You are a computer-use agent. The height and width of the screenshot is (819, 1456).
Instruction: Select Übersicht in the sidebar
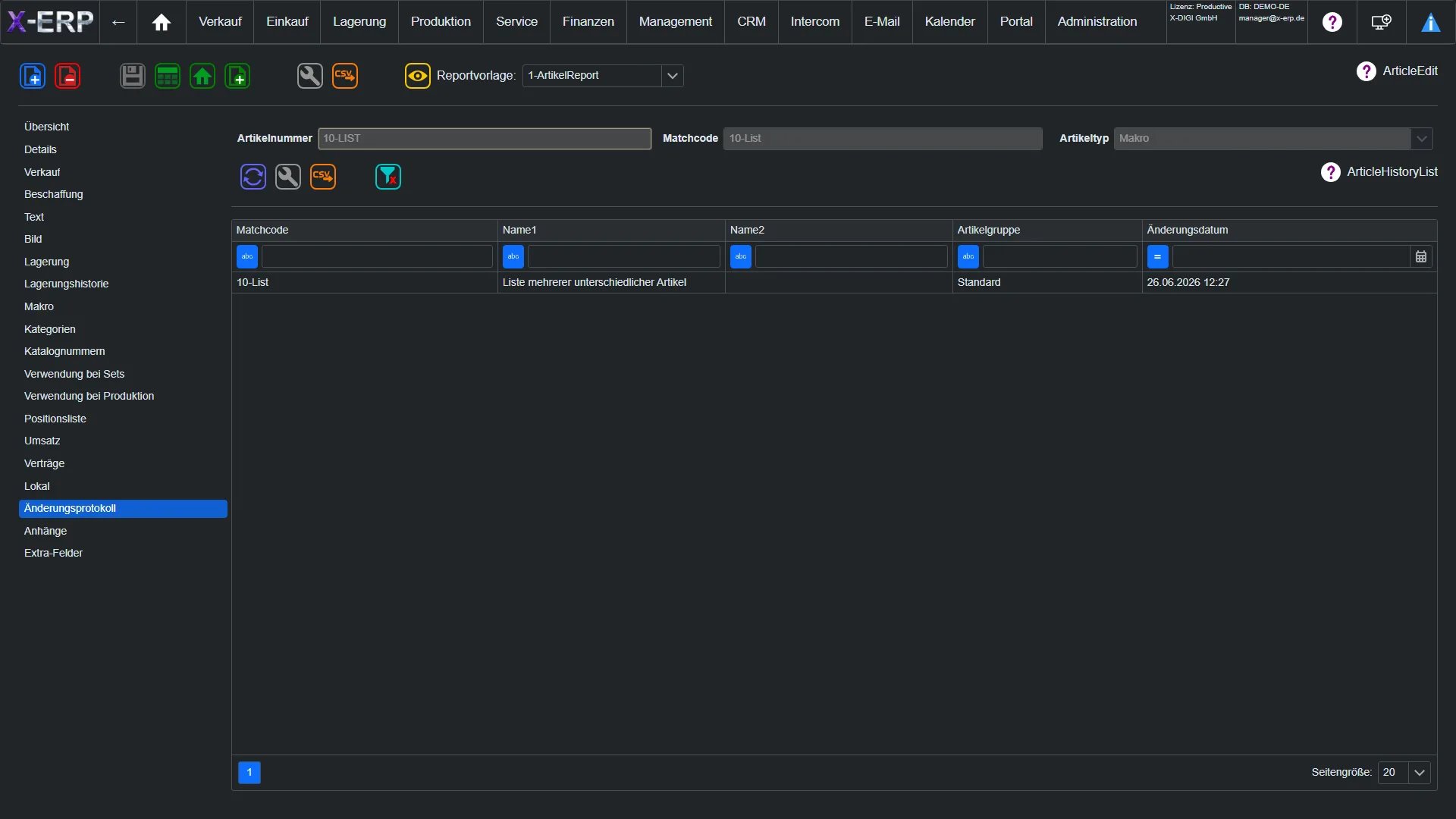click(x=123, y=127)
